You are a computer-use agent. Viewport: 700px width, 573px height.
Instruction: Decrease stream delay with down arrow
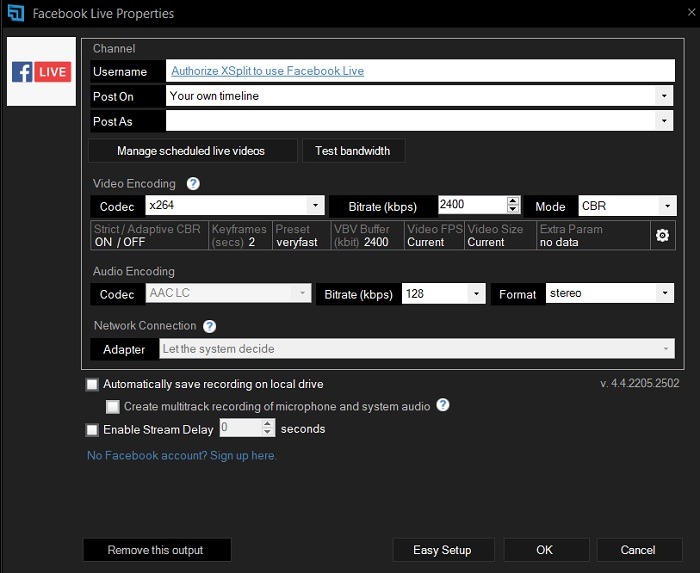tap(267, 432)
